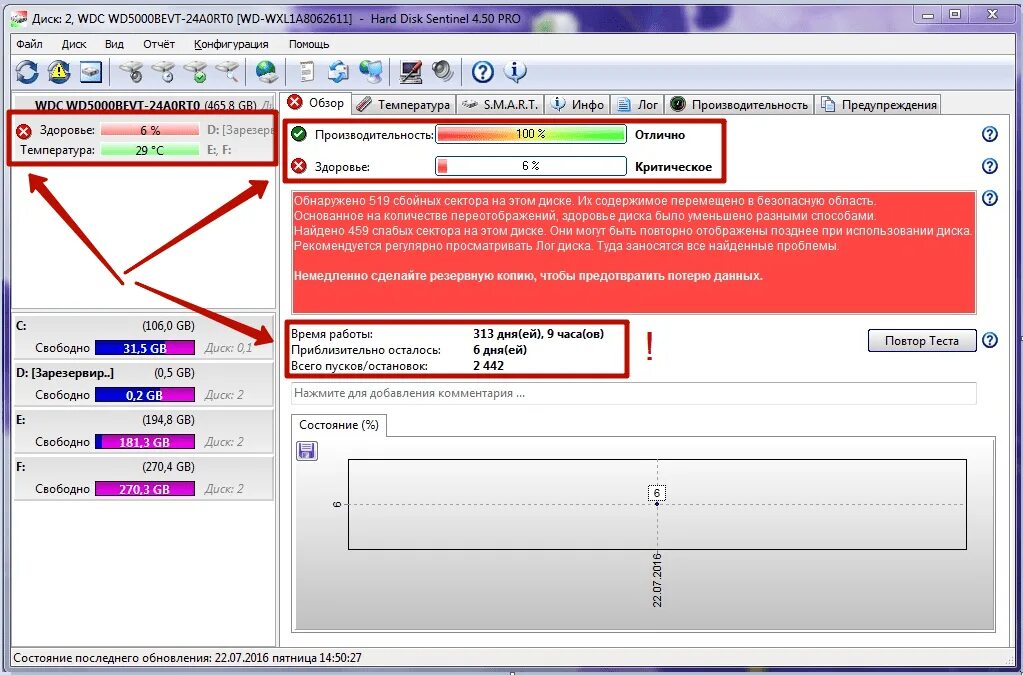The height and width of the screenshot is (675, 1023).
Task: Click the speaker sound toolbar icon
Action: pos(442,72)
